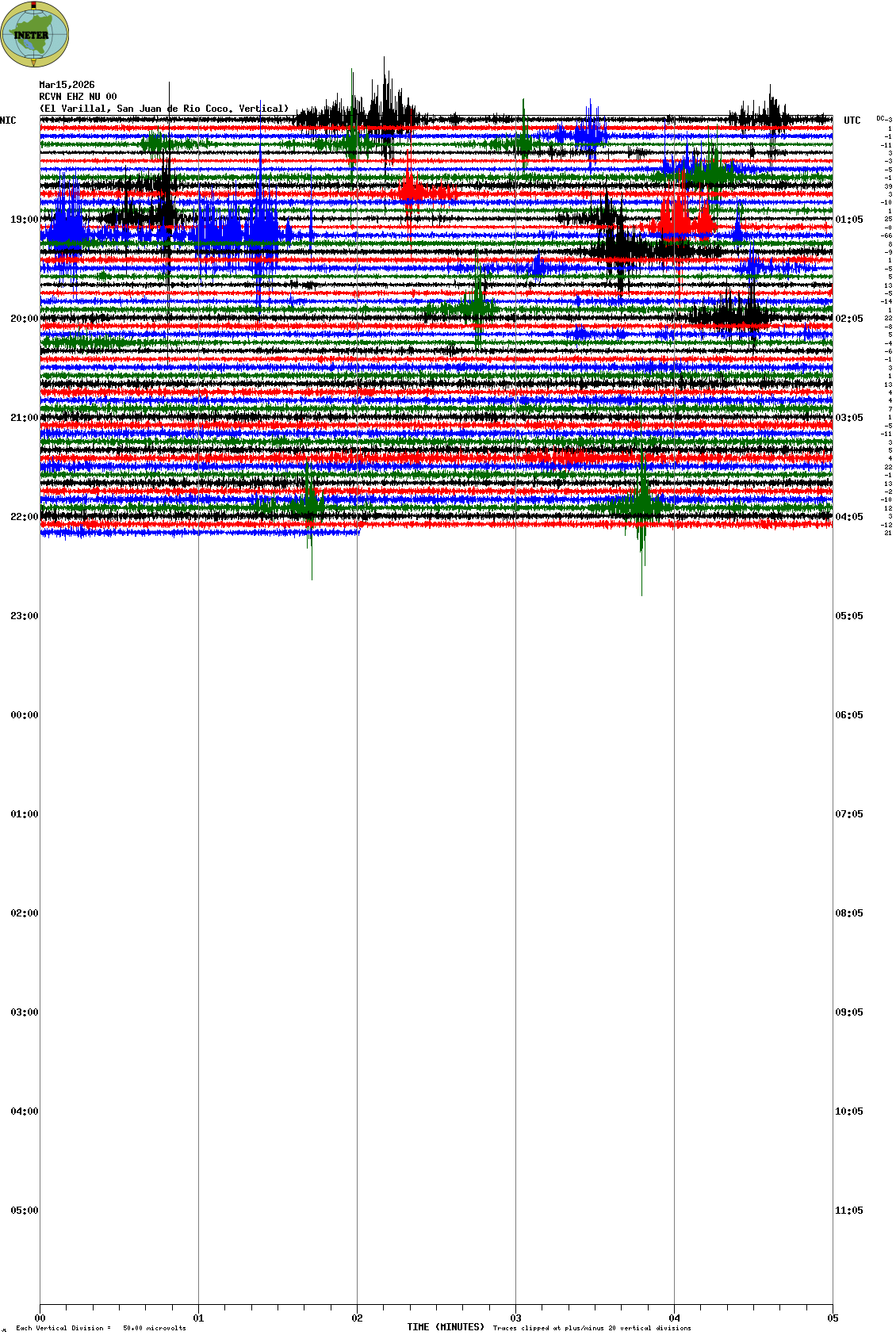Click the 22:00 local time marker
This screenshot has height=1339, width=896.
coord(25,517)
